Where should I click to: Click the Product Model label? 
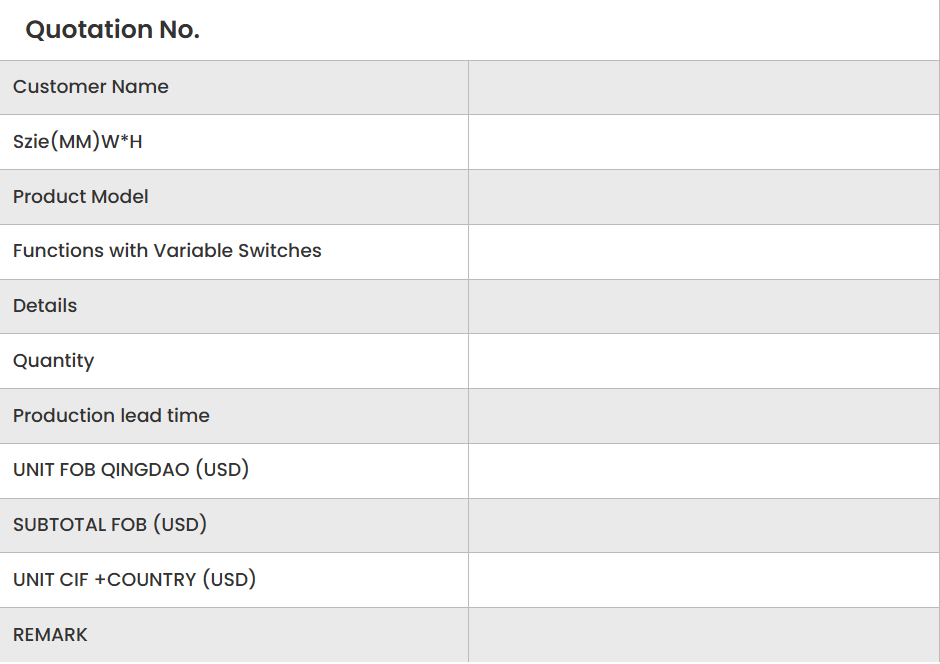pyautogui.click(x=80, y=197)
